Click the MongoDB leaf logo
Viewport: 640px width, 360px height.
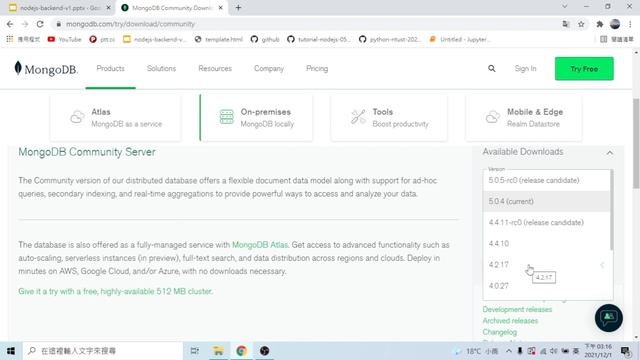click(x=46, y=69)
